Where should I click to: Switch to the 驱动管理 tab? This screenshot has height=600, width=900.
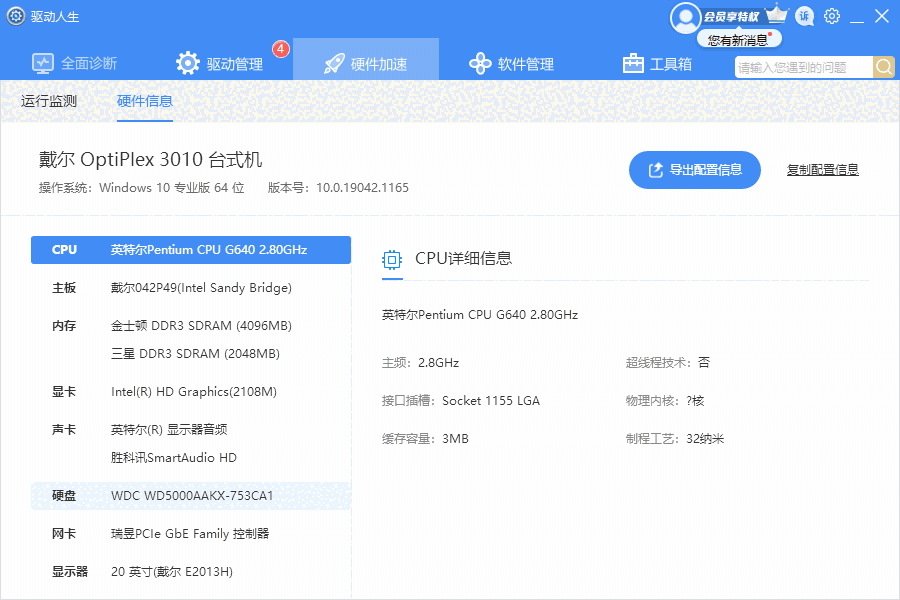point(220,63)
